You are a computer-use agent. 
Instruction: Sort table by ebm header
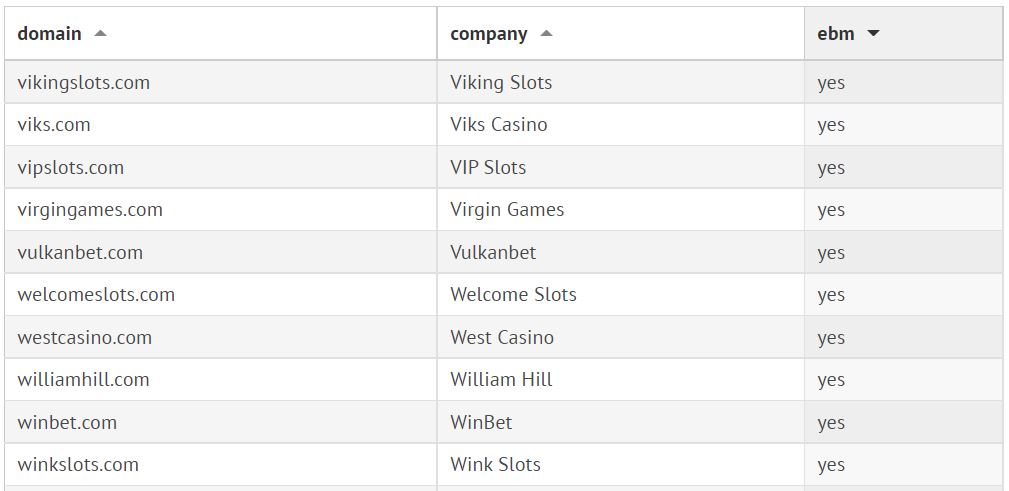836,33
